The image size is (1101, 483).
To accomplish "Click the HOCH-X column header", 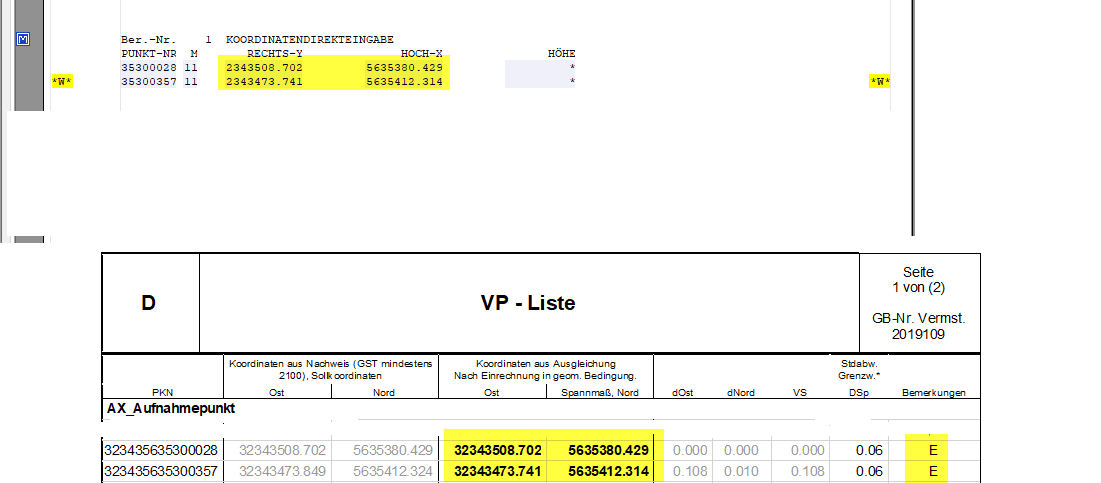I will (x=421, y=53).
